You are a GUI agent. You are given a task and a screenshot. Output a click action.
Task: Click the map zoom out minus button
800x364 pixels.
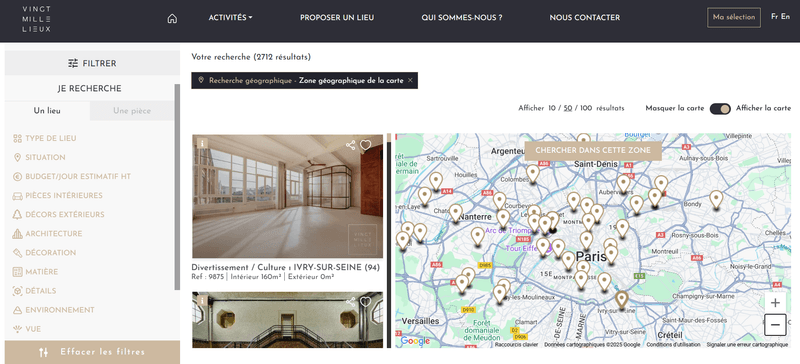pyautogui.click(x=775, y=325)
